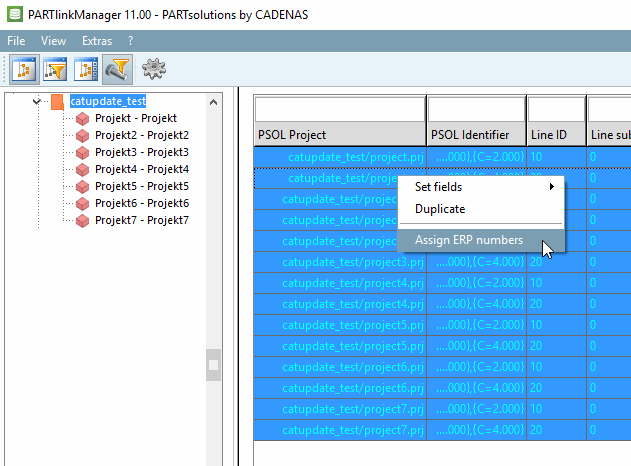
Task: Click the cube icon beside Projekt5 - Projekt5
Action: 82,187
